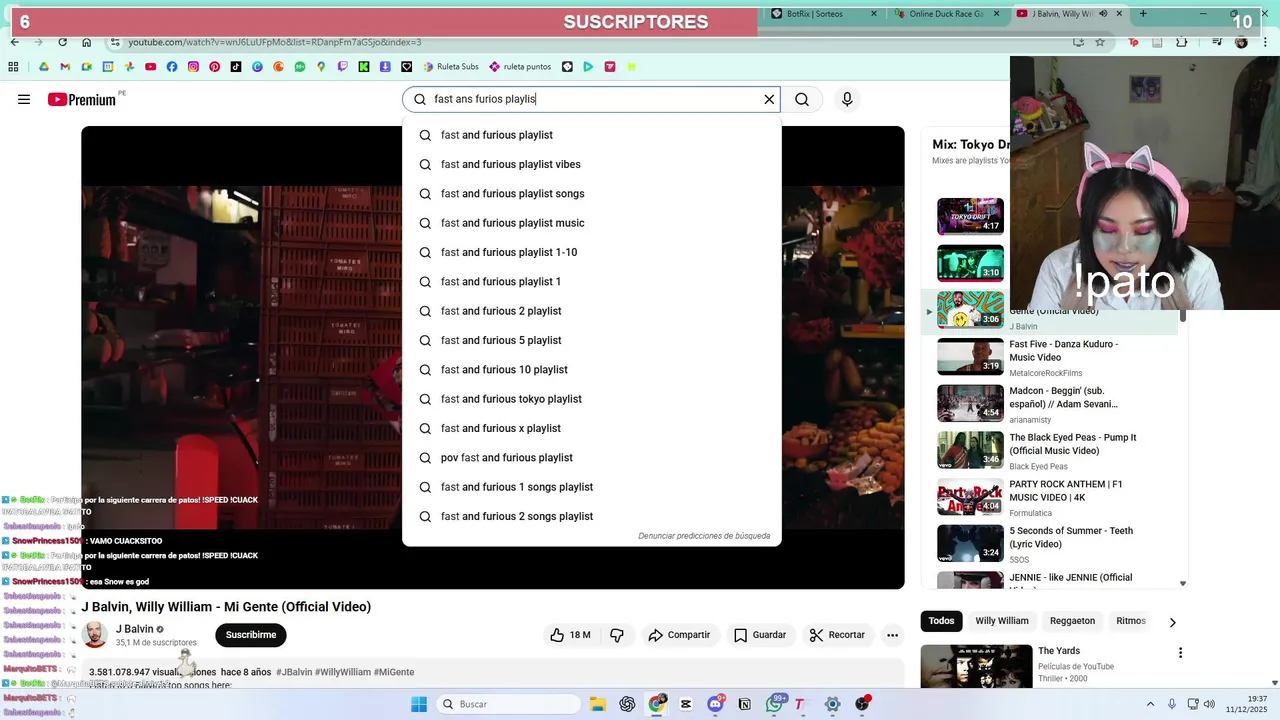The height and width of the screenshot is (720, 1280).
Task: Choose suggestion fast and furious tokyo playlist
Action: (x=592, y=399)
